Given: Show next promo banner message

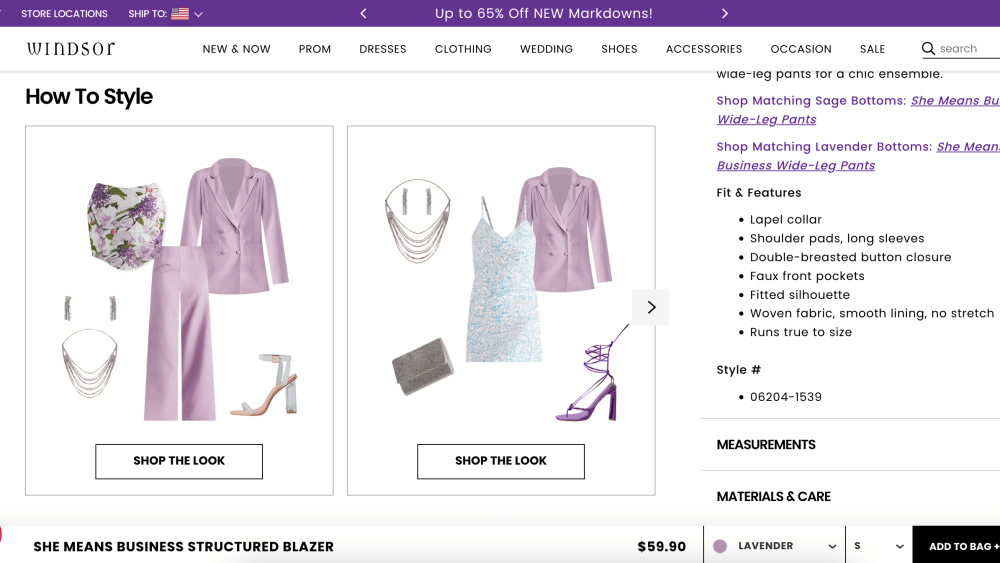Looking at the screenshot, I should coord(724,13).
